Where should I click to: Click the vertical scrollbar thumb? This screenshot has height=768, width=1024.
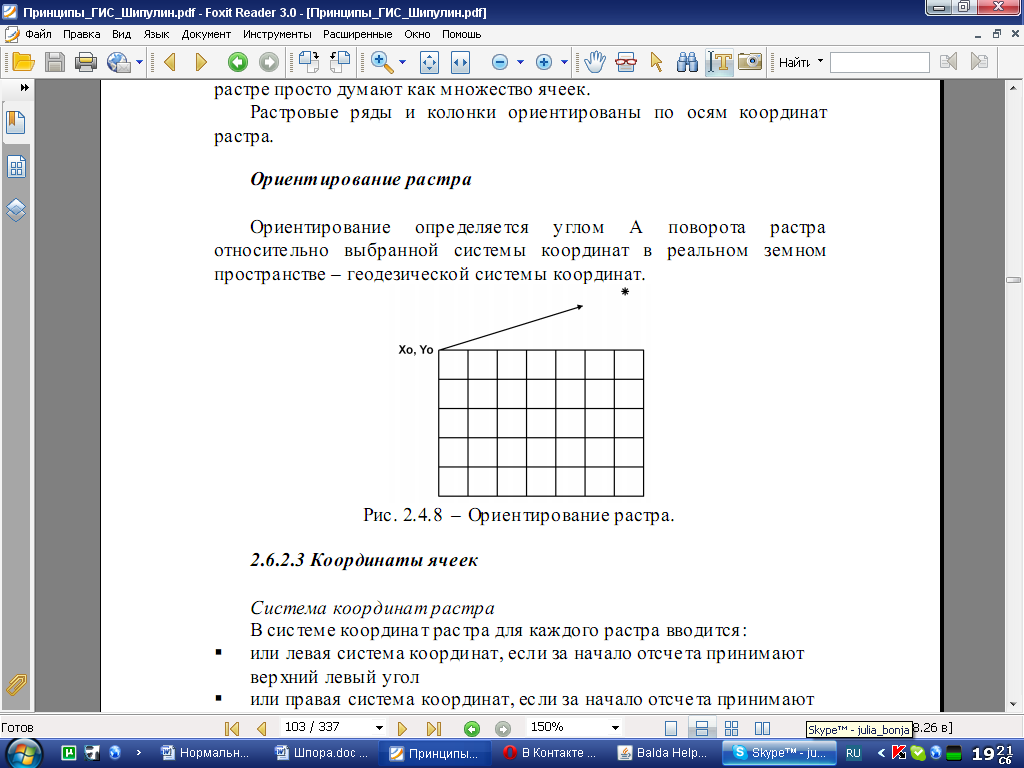point(1014,280)
